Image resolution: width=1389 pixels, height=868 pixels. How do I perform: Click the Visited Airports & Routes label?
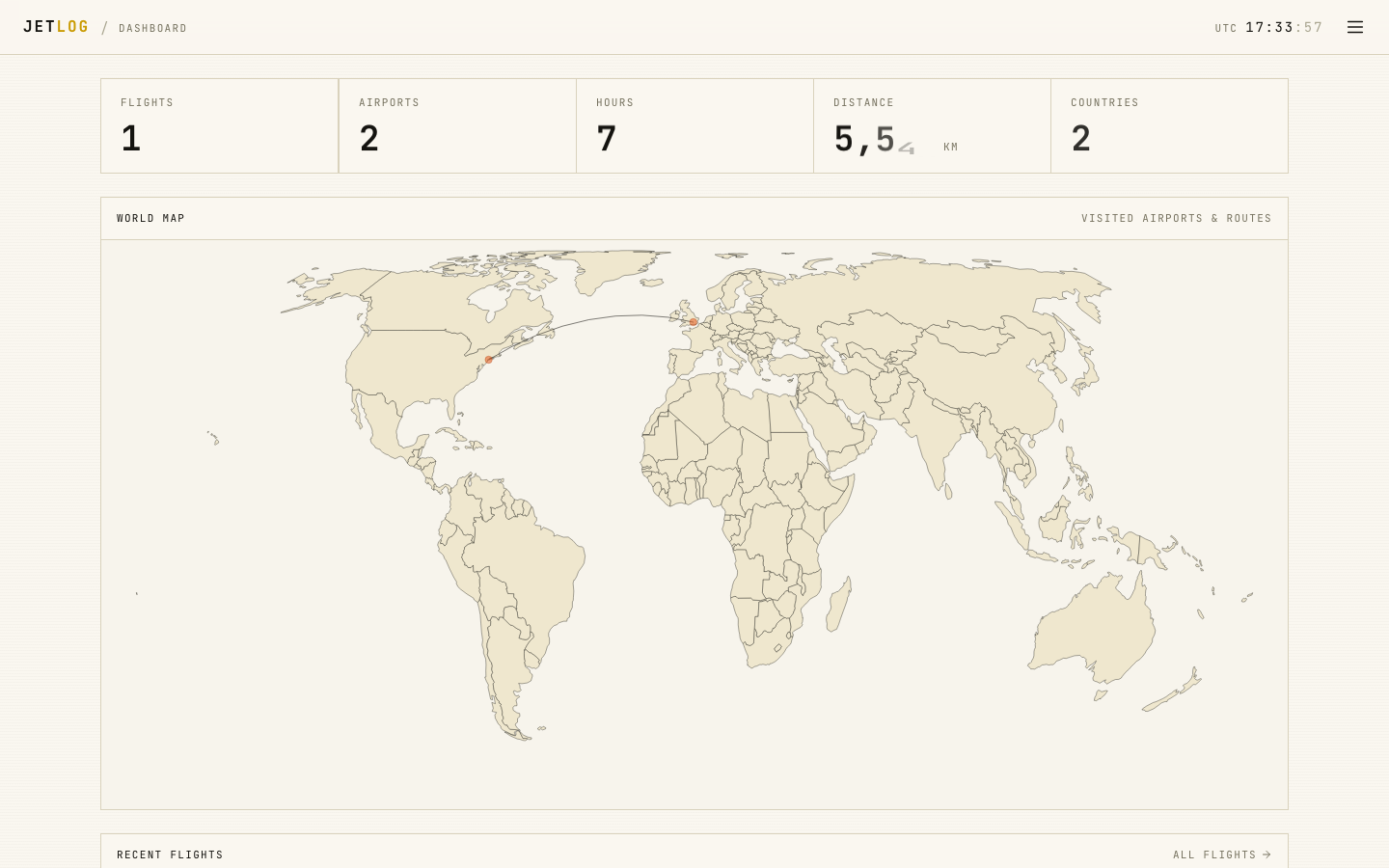[1177, 218]
